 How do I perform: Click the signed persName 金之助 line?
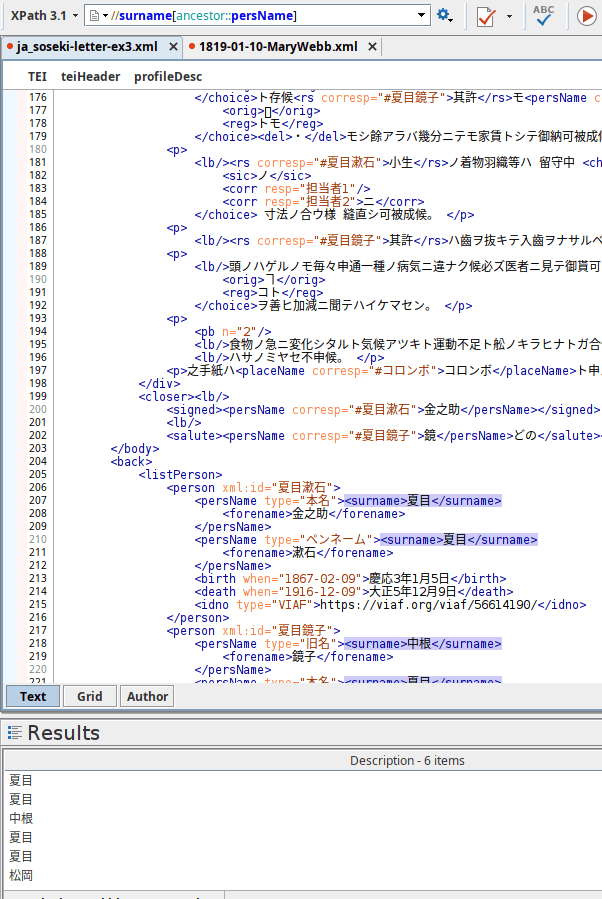tap(383, 410)
